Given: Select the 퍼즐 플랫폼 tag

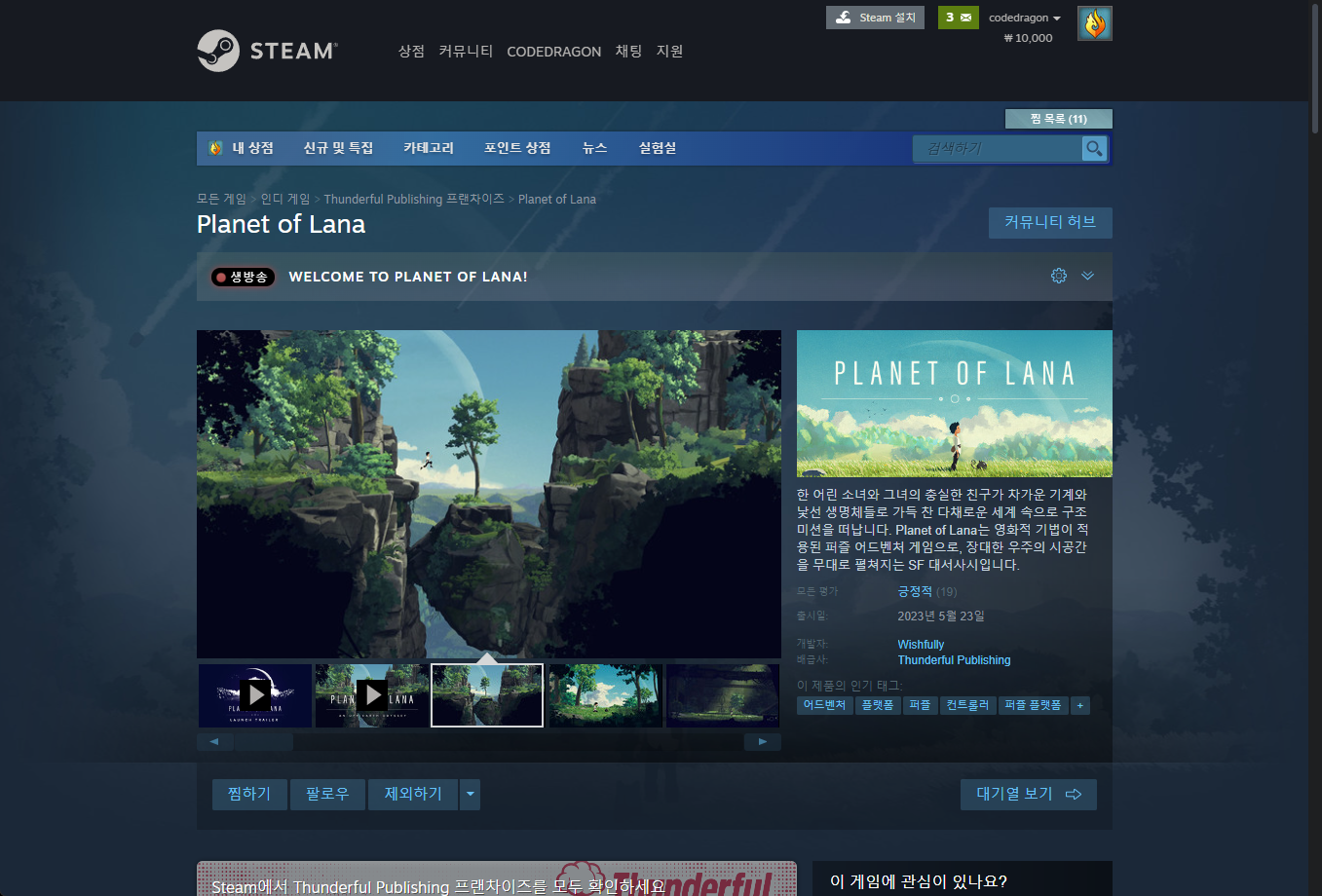Looking at the screenshot, I should [x=1034, y=705].
